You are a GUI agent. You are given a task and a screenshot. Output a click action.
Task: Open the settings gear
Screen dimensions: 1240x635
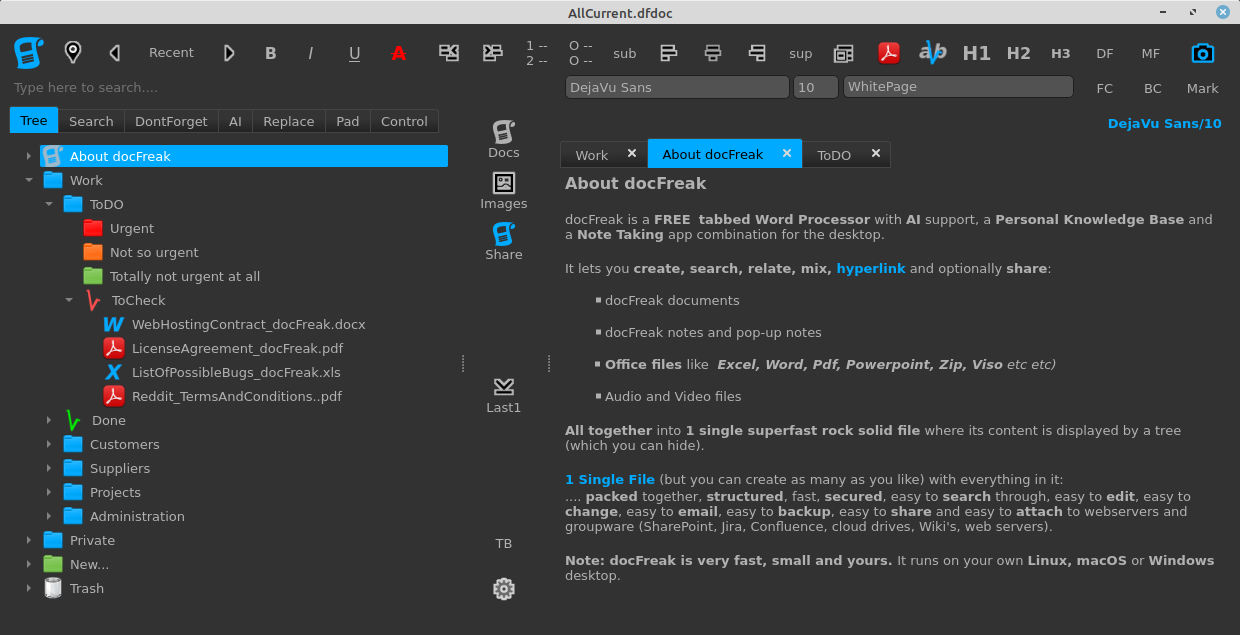click(x=503, y=589)
